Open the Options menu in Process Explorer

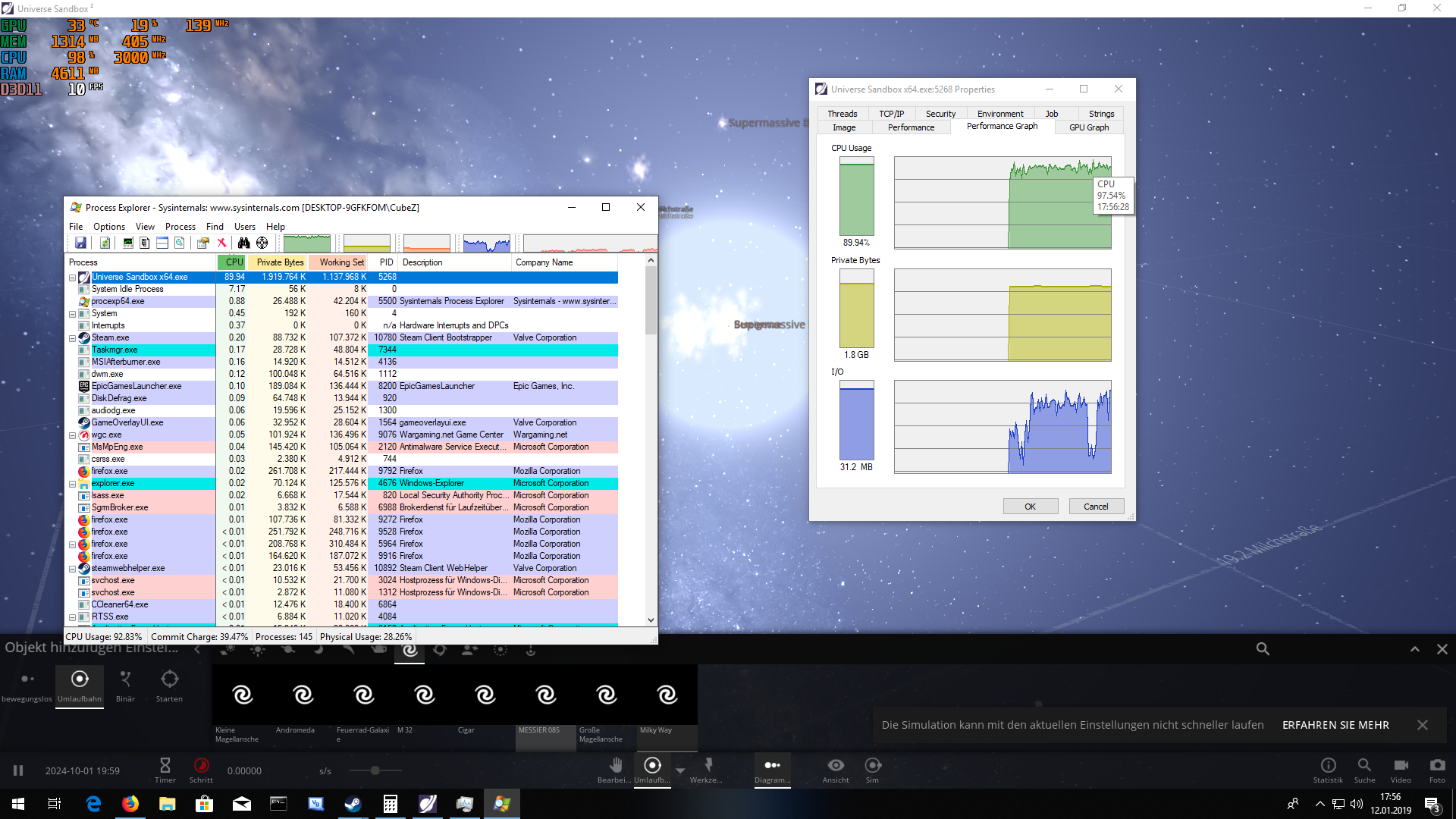pos(109,227)
